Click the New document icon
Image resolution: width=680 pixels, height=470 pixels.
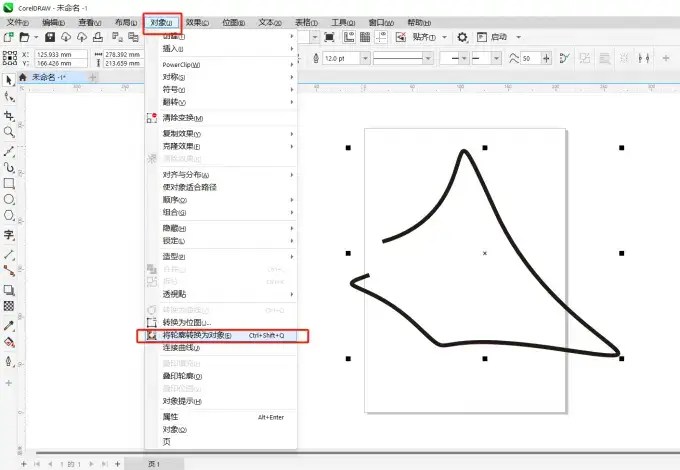(x=8, y=37)
